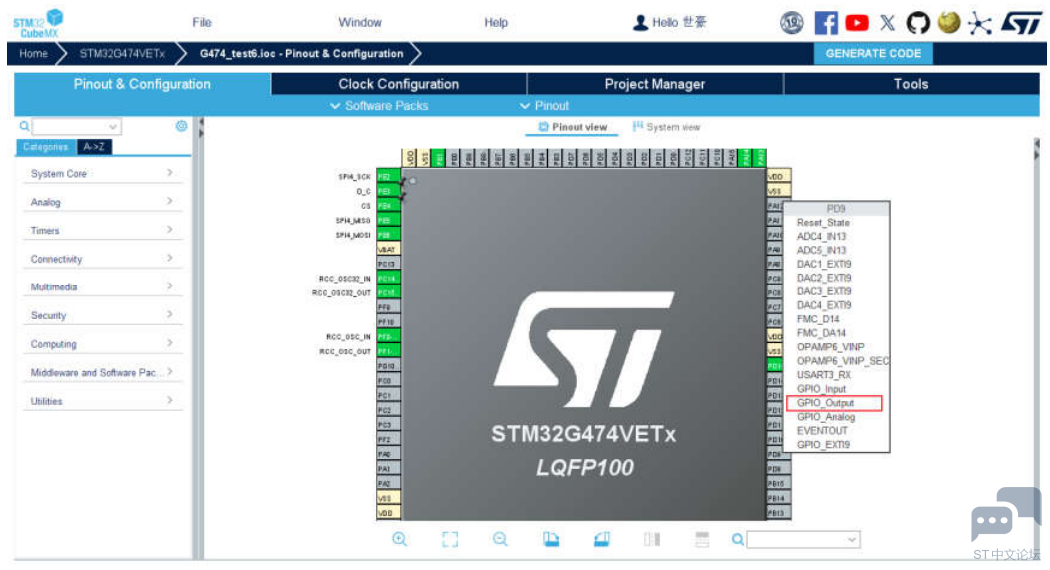This screenshot has height=570, width=1050.
Task: Switch to Clock Configuration tab
Action: coord(398,84)
